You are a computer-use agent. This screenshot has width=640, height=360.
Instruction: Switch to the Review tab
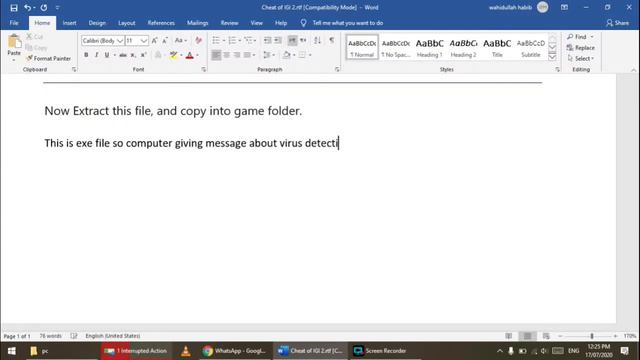229,23
